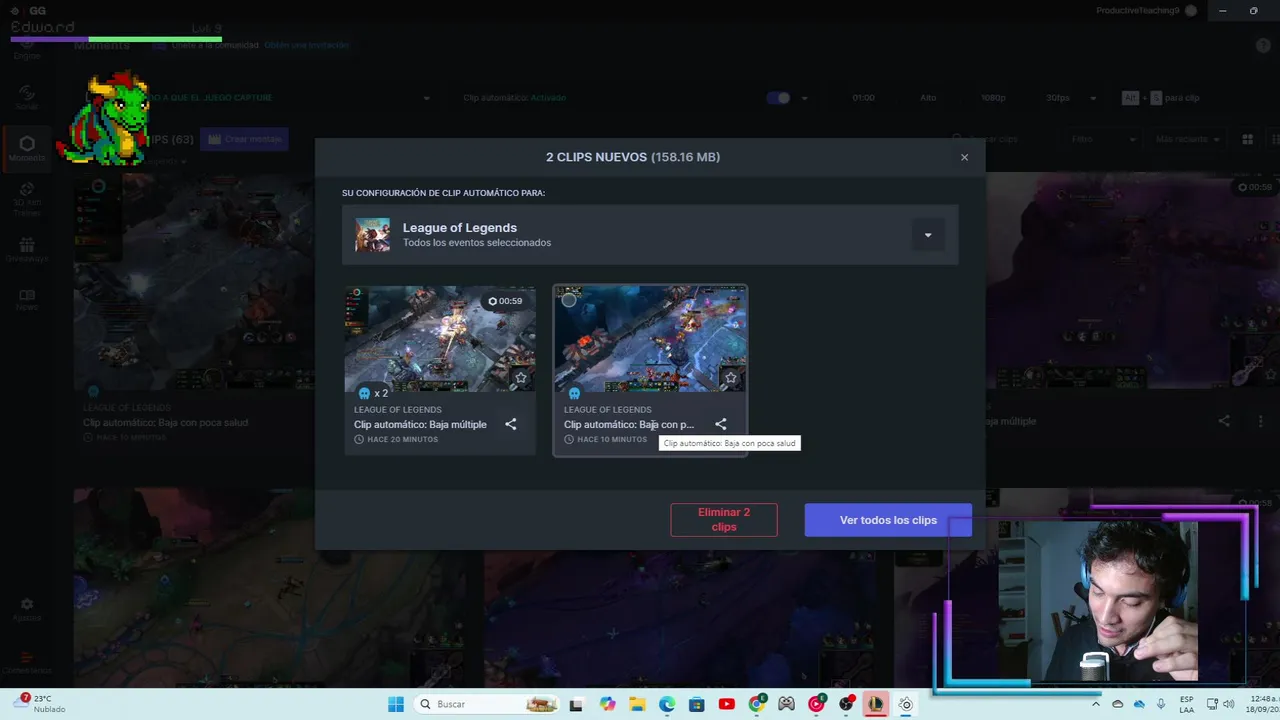Open the Filtro dropdown
This screenshot has width=1280, height=720.
coord(1103,139)
